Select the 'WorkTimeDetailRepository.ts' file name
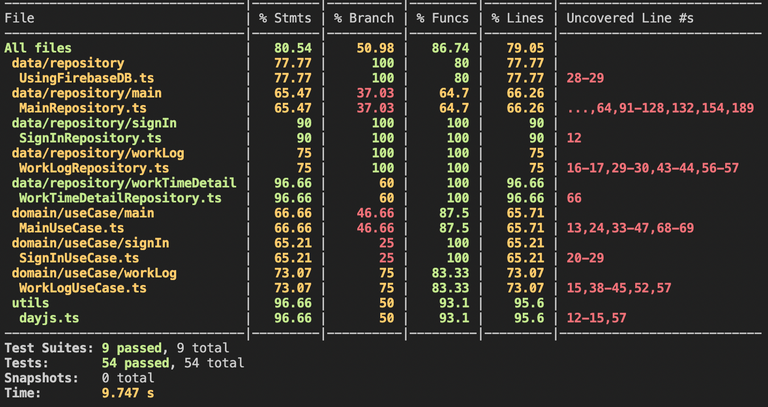 (120, 198)
